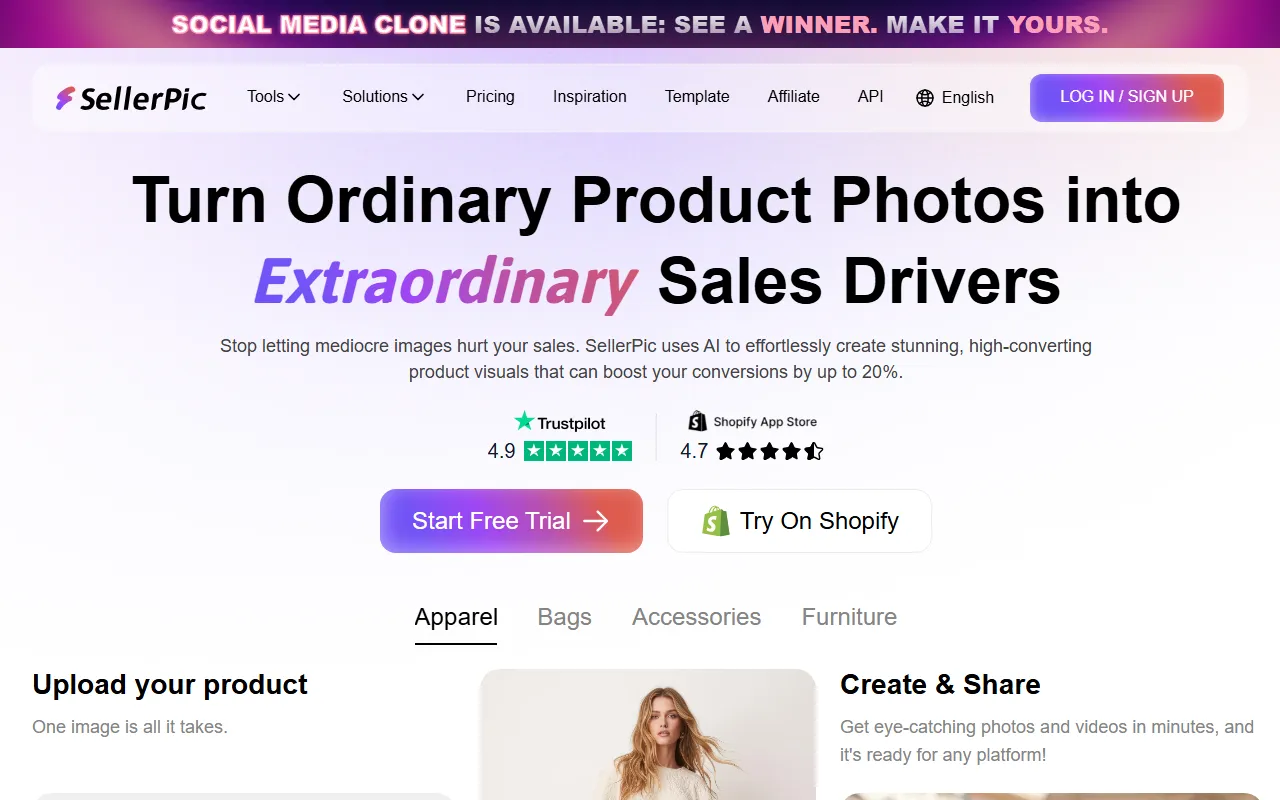1280x800 pixels.
Task: Click the globe language icon
Action: coord(925,98)
